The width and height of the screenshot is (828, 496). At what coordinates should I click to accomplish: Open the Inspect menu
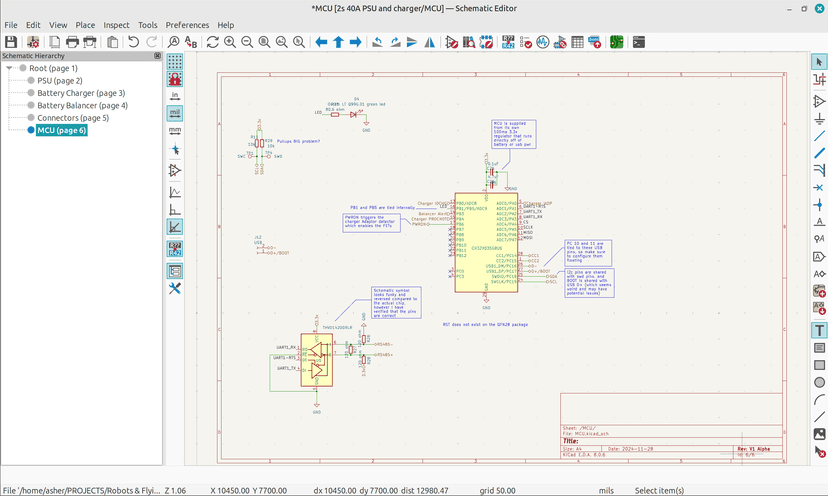click(x=116, y=24)
